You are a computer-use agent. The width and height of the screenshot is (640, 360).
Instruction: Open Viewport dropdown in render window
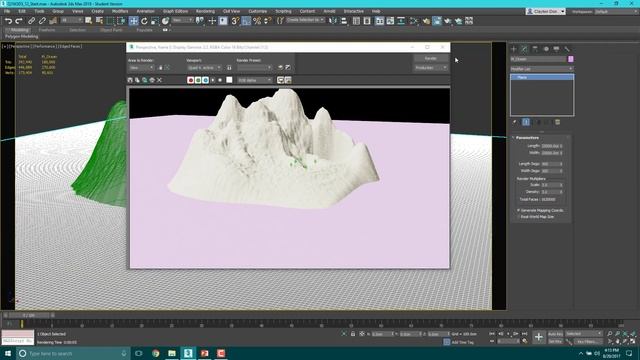(204, 68)
